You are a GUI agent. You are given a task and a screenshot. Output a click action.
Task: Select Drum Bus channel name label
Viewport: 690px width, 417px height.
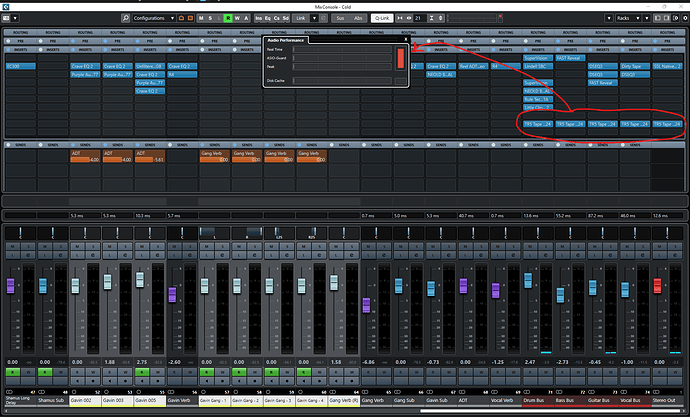click(x=538, y=400)
